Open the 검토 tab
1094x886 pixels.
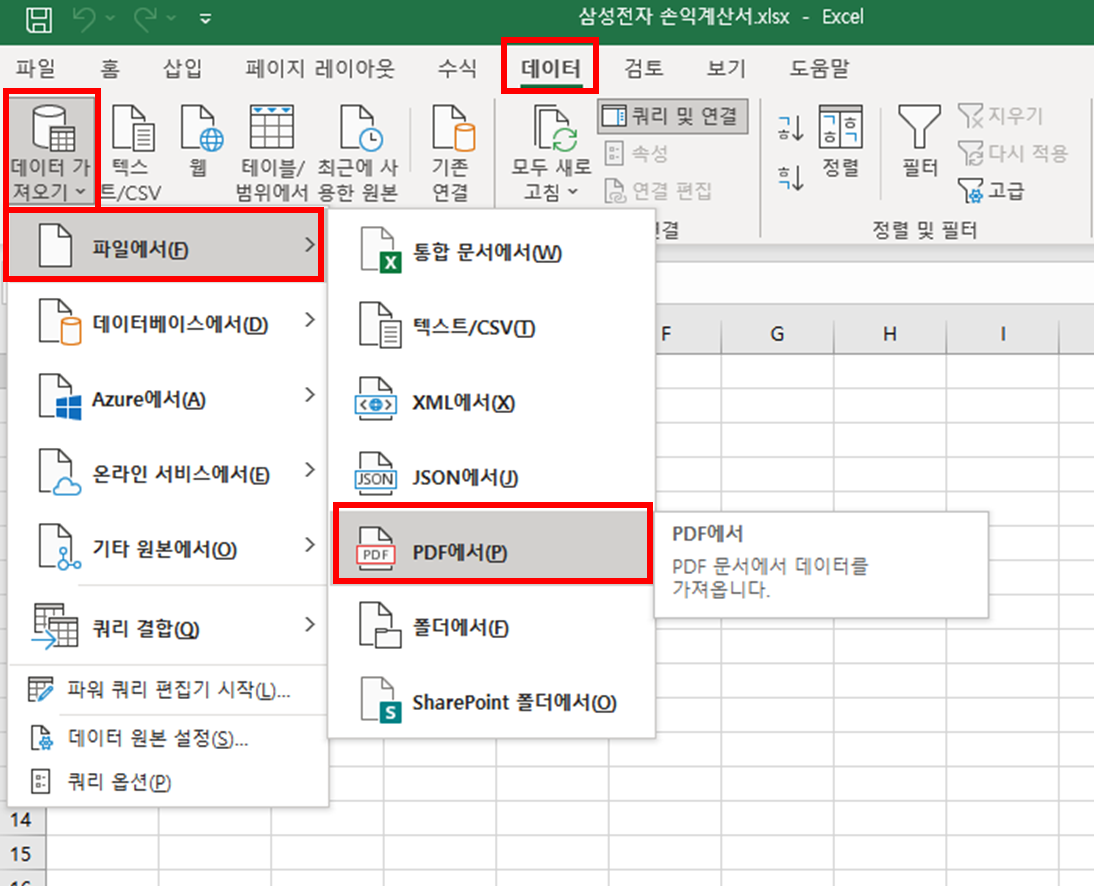[643, 68]
